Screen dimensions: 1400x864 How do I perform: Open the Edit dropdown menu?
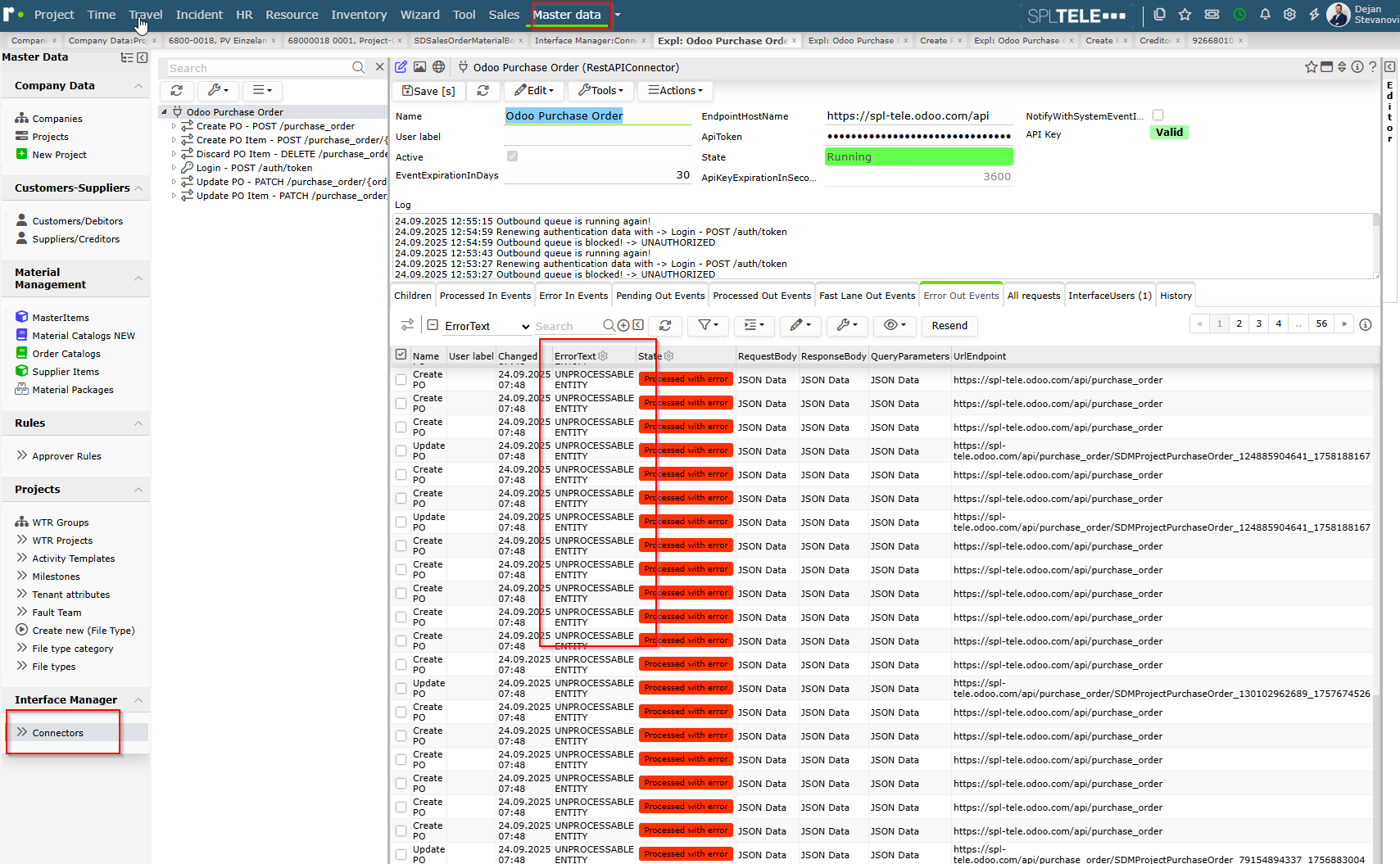point(533,91)
